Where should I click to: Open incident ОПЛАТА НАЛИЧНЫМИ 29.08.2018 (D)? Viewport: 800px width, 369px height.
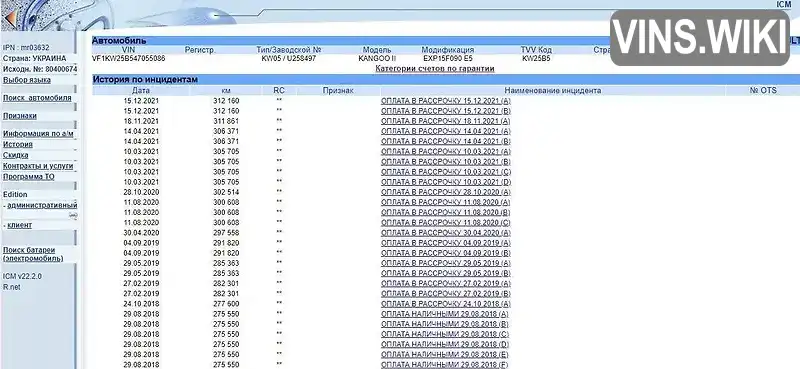(445, 345)
